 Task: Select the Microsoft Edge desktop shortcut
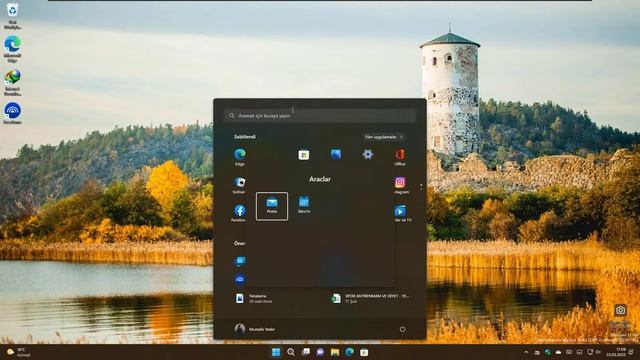coord(13,49)
